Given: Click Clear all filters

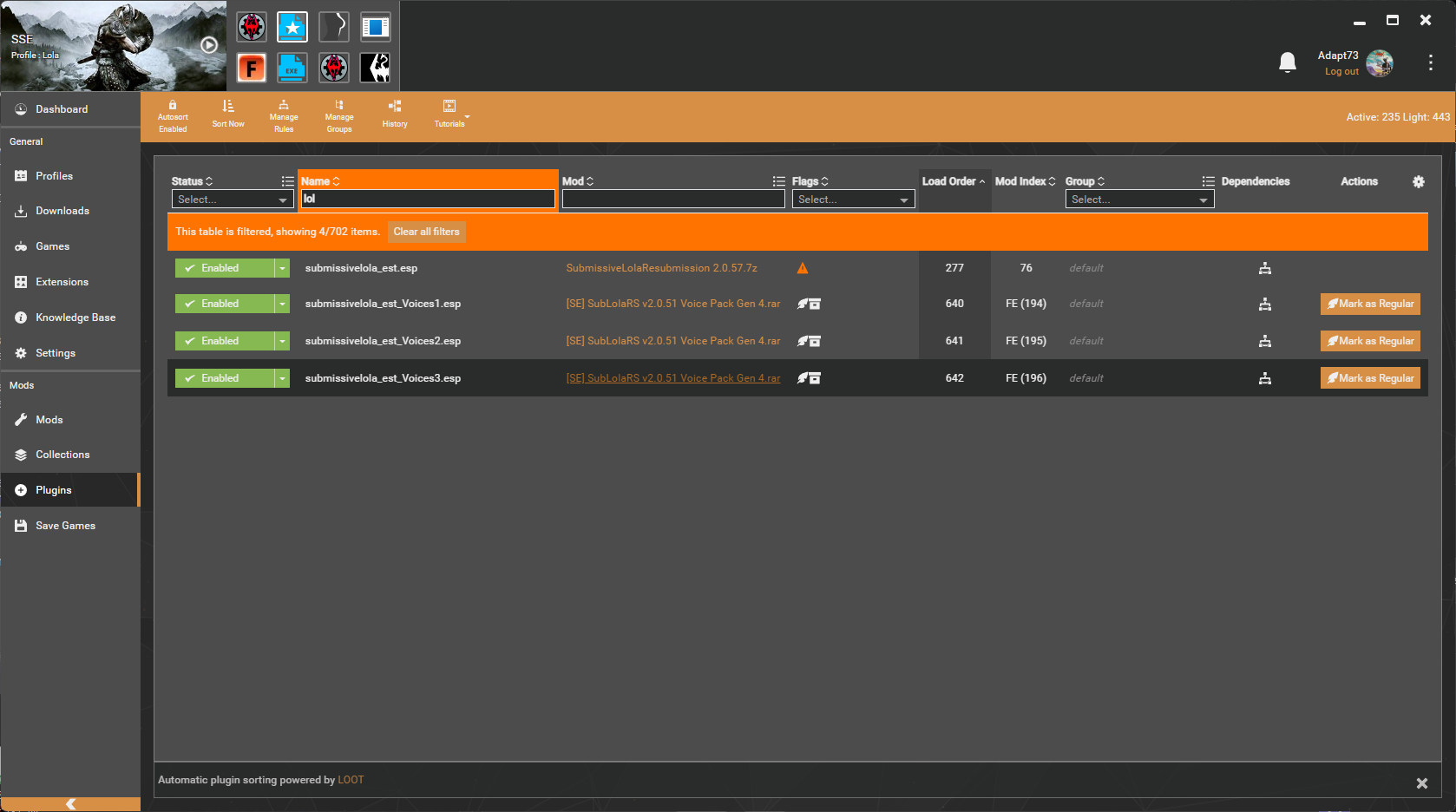Looking at the screenshot, I should 426,232.
